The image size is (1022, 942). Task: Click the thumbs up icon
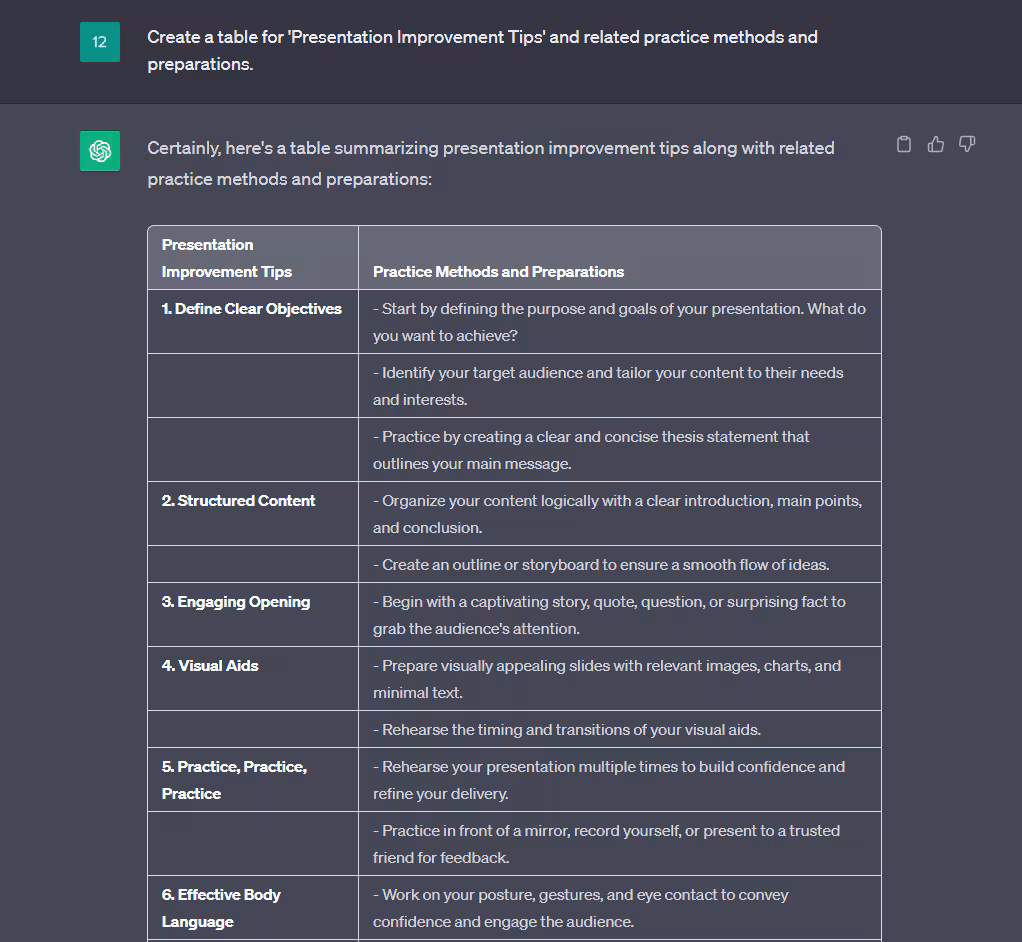coord(936,145)
